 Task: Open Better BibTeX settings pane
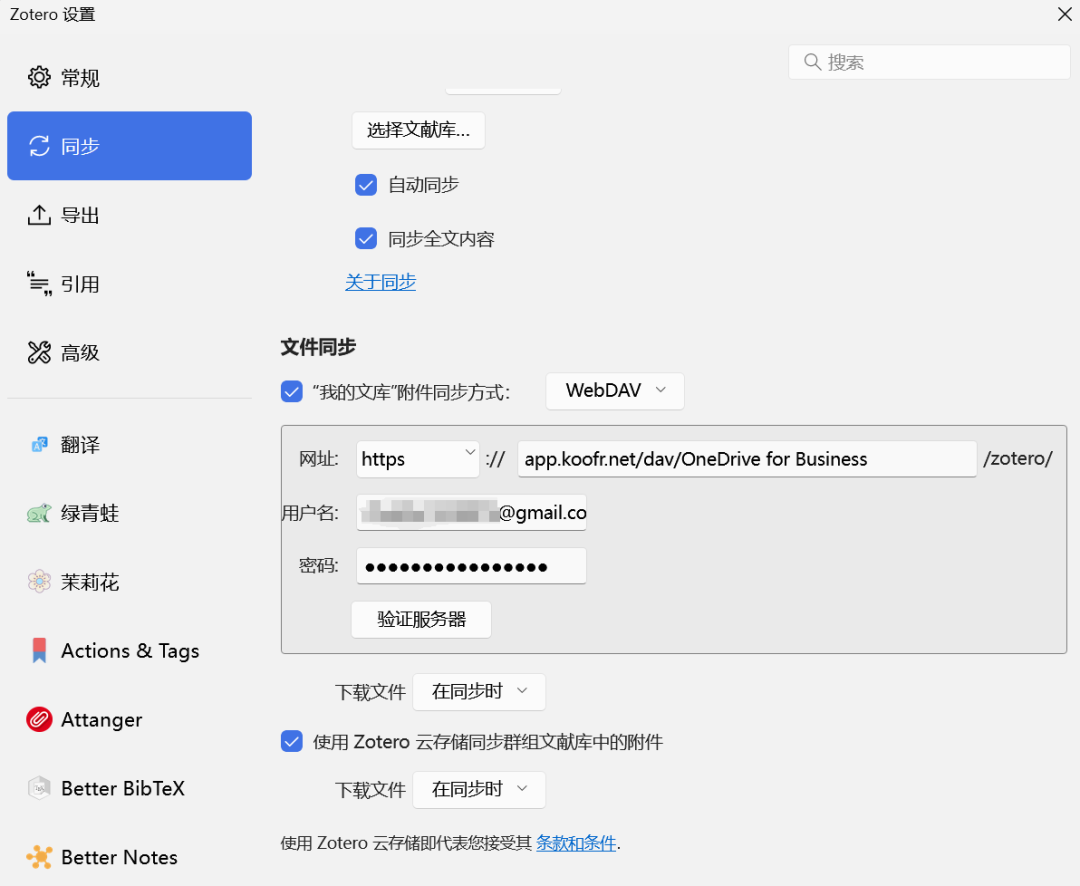[x=122, y=788]
